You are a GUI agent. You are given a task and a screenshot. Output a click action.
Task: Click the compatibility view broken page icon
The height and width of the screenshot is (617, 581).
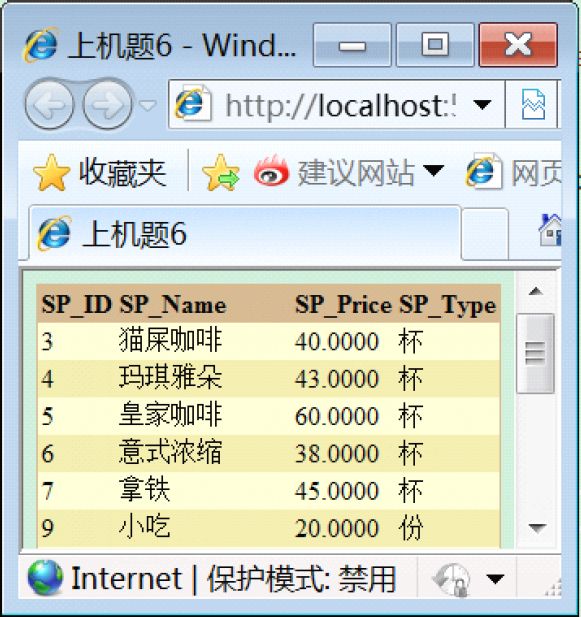(532, 105)
